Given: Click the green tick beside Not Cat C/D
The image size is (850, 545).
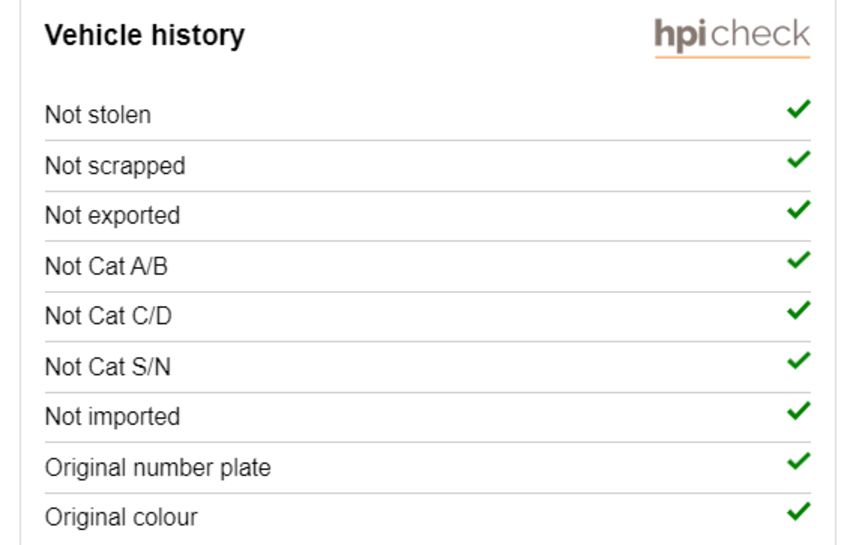Looking at the screenshot, I should click(799, 310).
